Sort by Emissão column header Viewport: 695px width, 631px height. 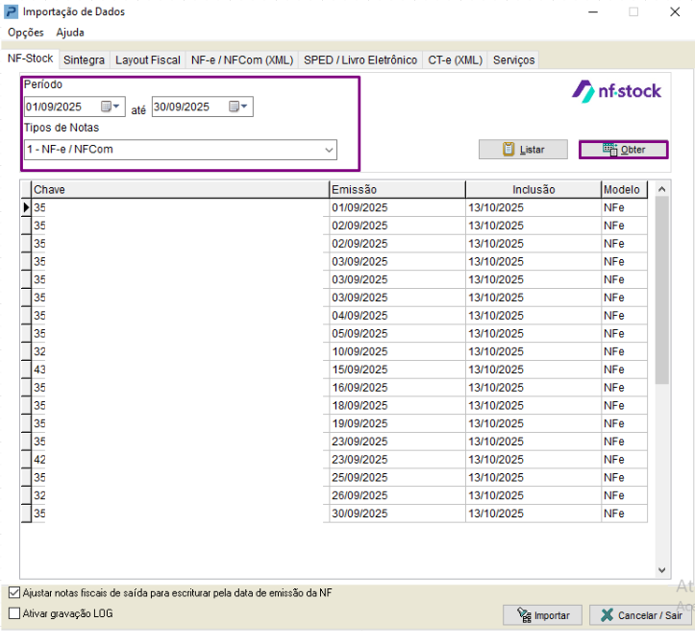397,189
